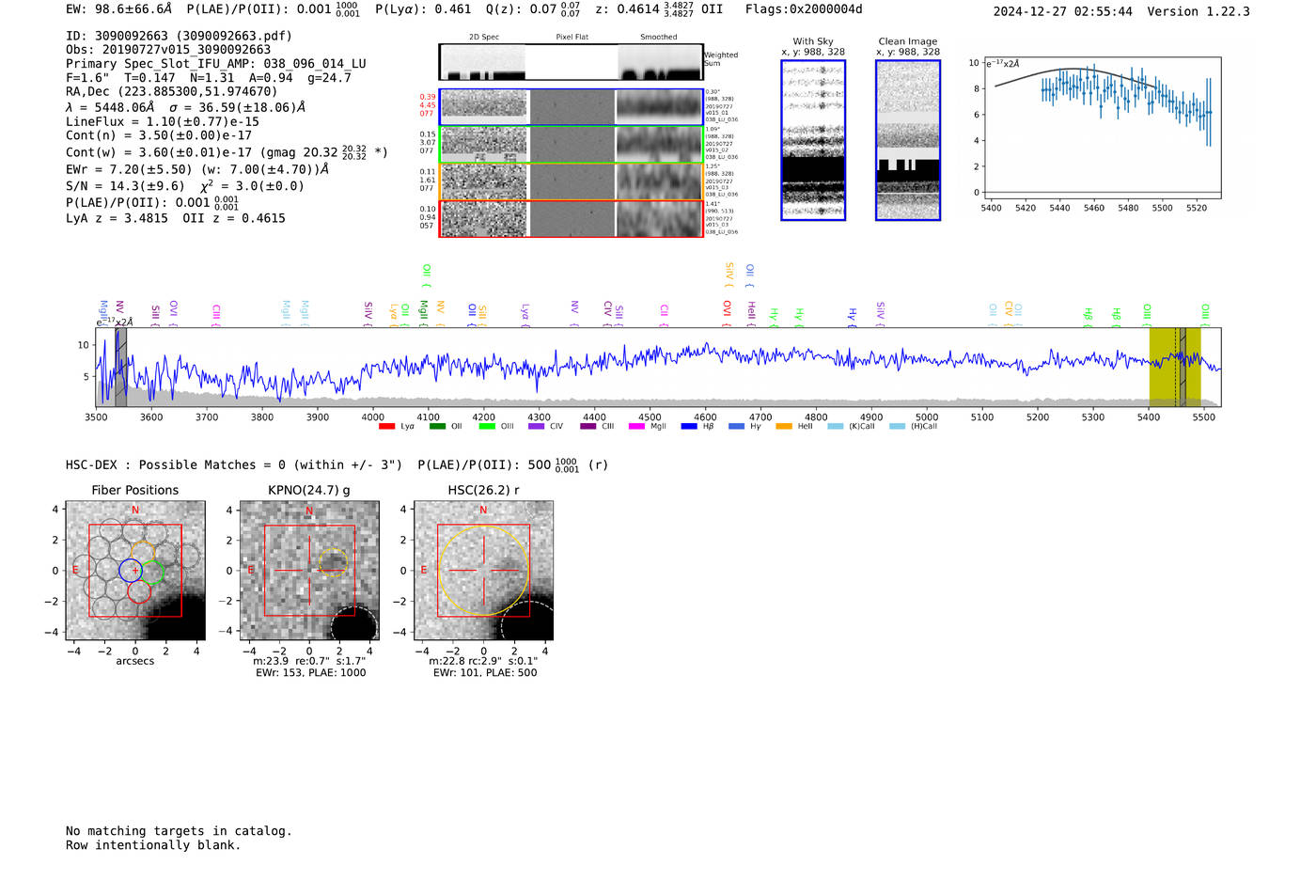The image size is (1316, 896).
Task: Click the 'Q(z): 0.07' header value
Action: [522, 9]
